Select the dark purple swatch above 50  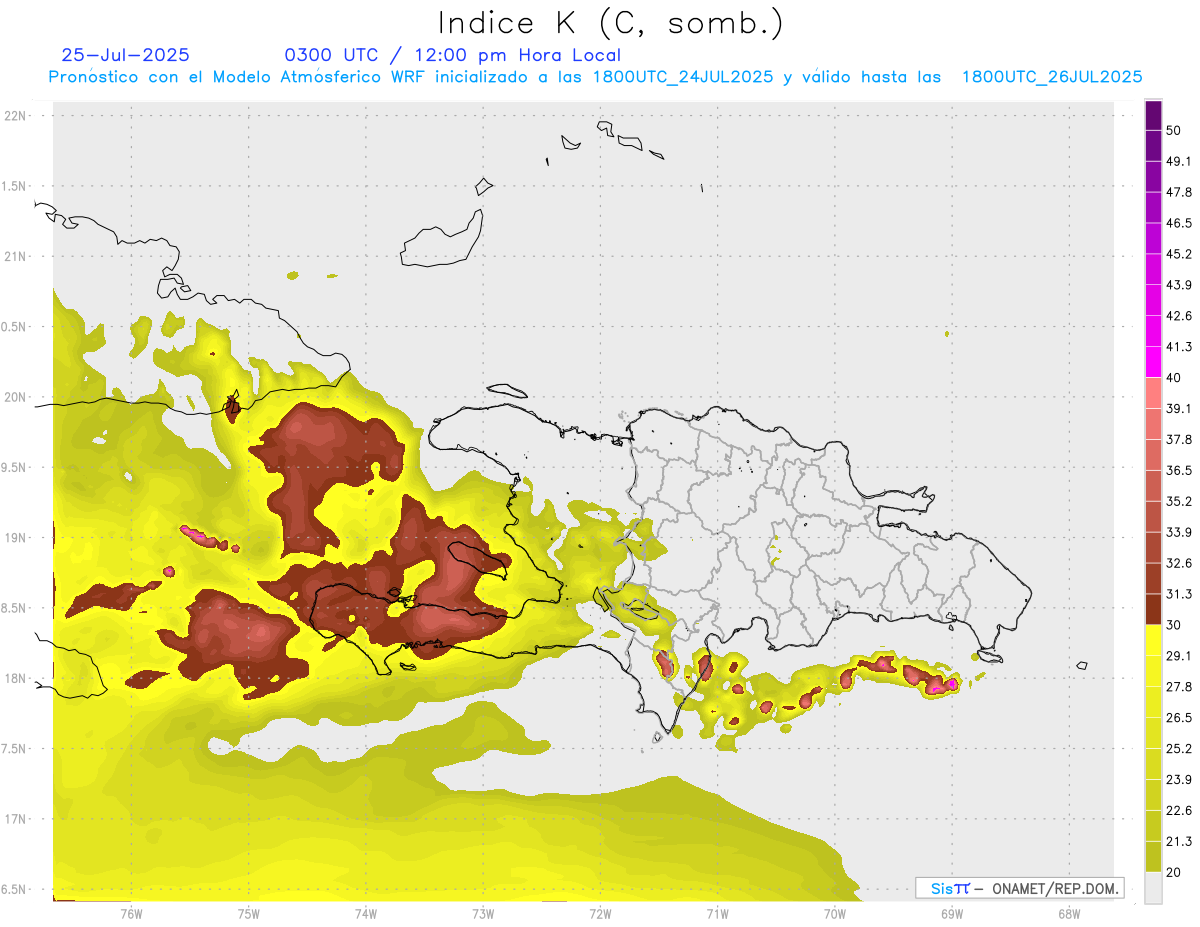coord(1153,115)
